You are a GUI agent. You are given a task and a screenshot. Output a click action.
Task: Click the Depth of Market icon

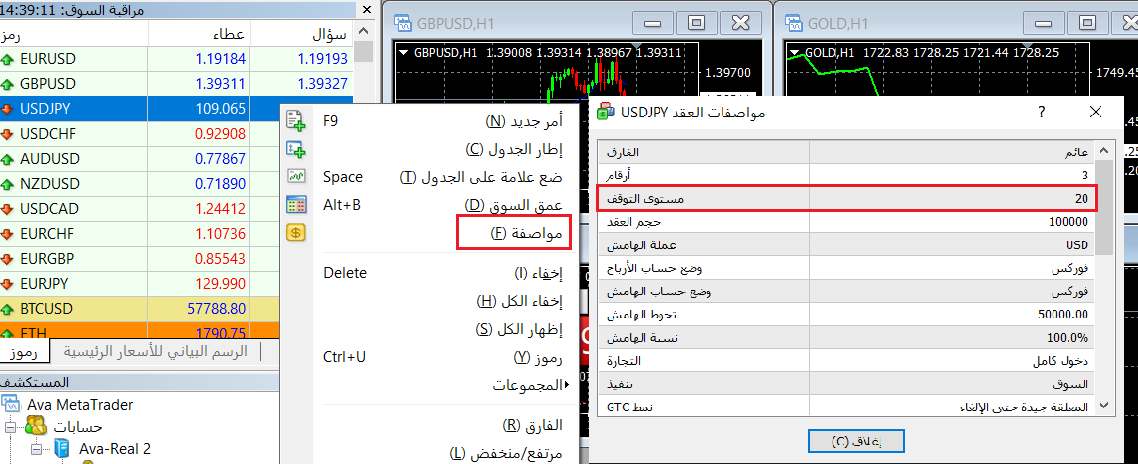coord(296,205)
